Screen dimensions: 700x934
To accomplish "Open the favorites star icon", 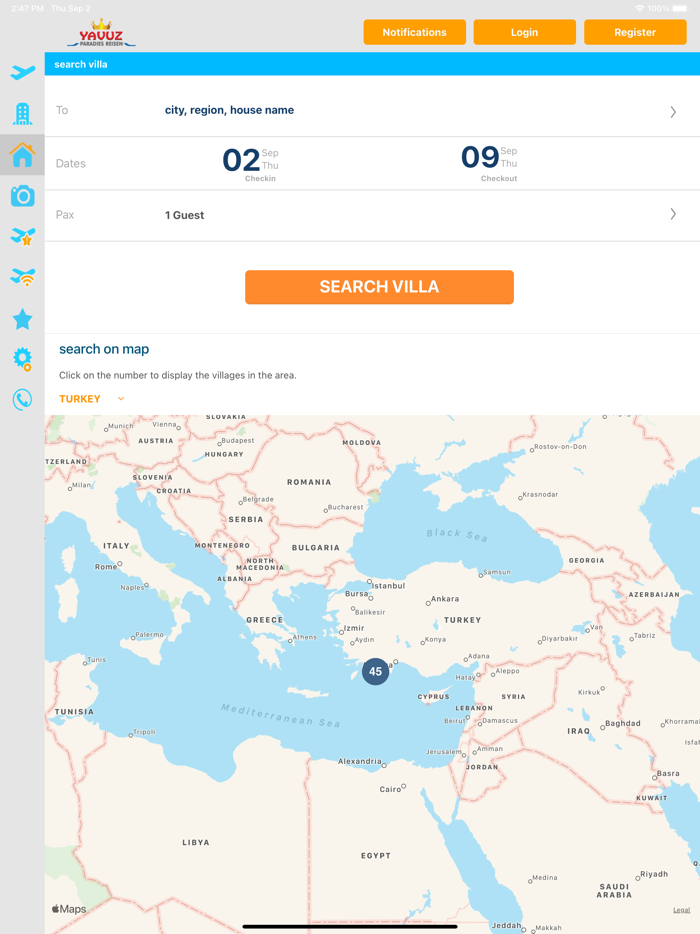I will coord(23,319).
